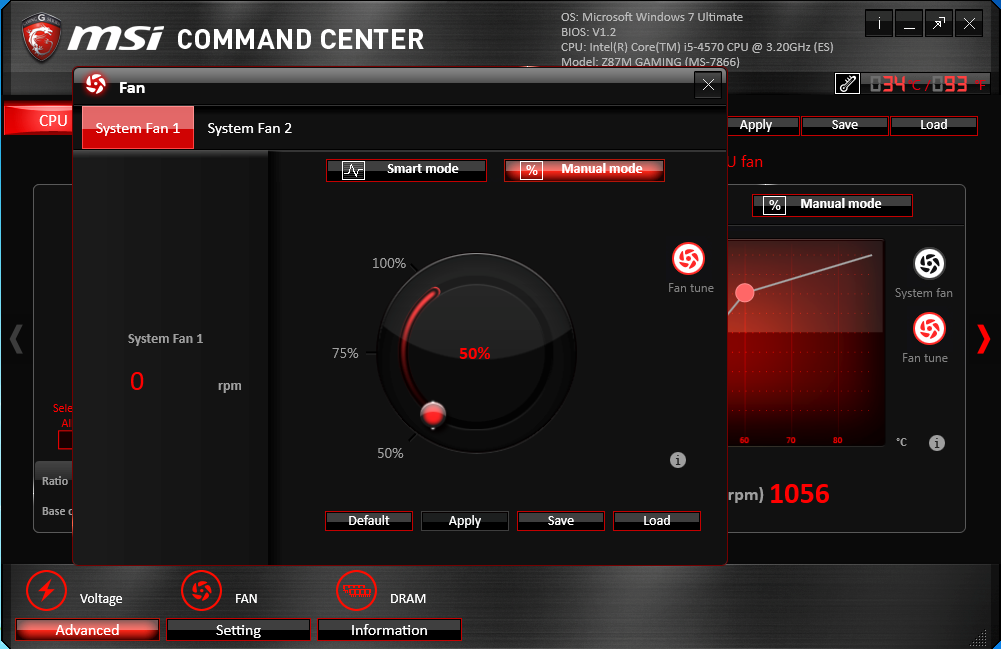The image size is (1001, 649).
Task: Click Default in the Fan dialog
Action: 369,521
